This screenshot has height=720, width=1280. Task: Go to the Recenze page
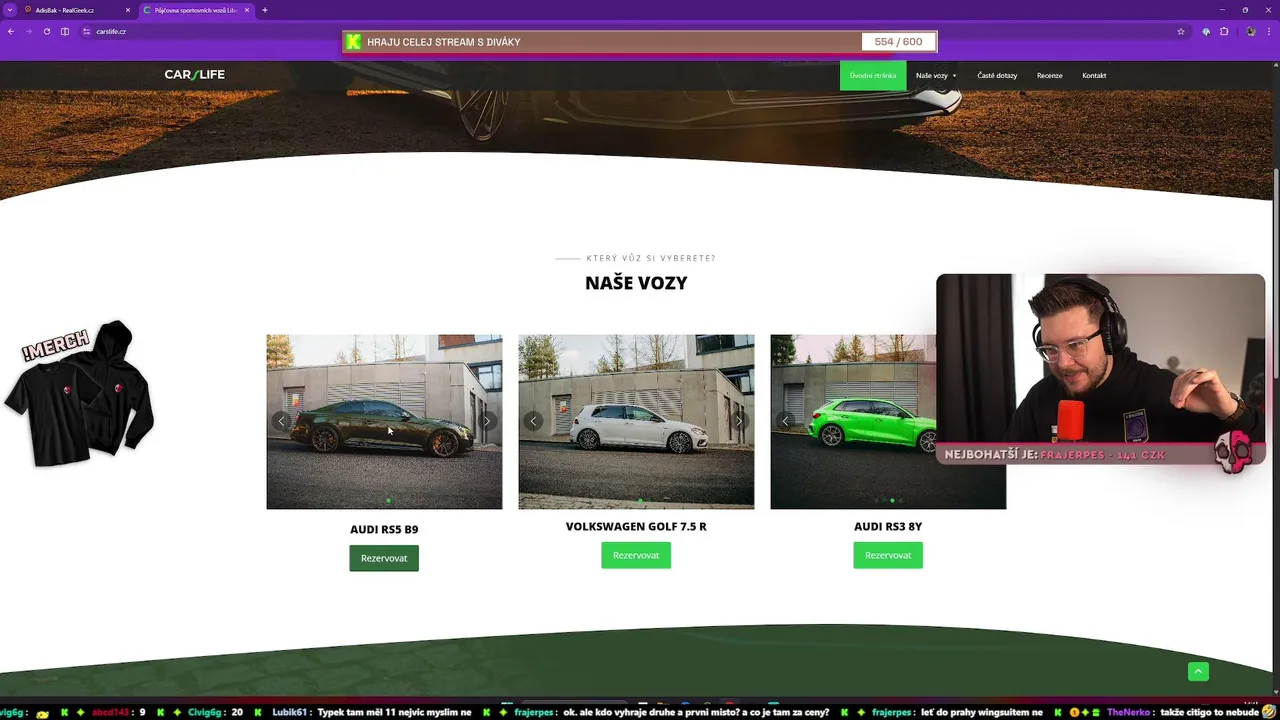click(1050, 75)
